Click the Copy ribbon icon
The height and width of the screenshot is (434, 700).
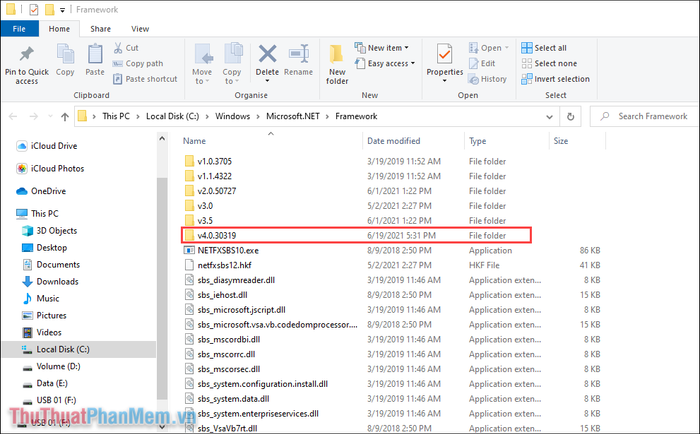(65, 60)
